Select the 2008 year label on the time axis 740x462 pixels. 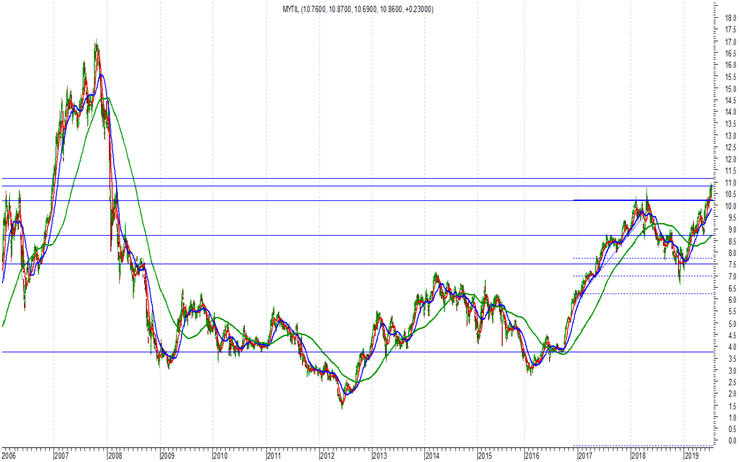(x=115, y=456)
